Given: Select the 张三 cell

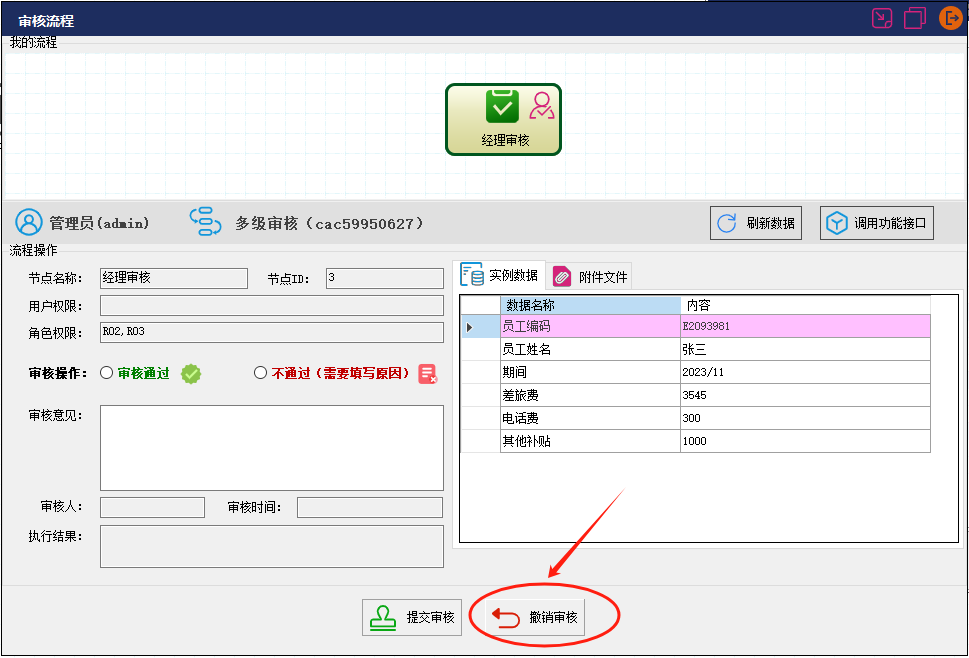Looking at the screenshot, I should (805, 349).
